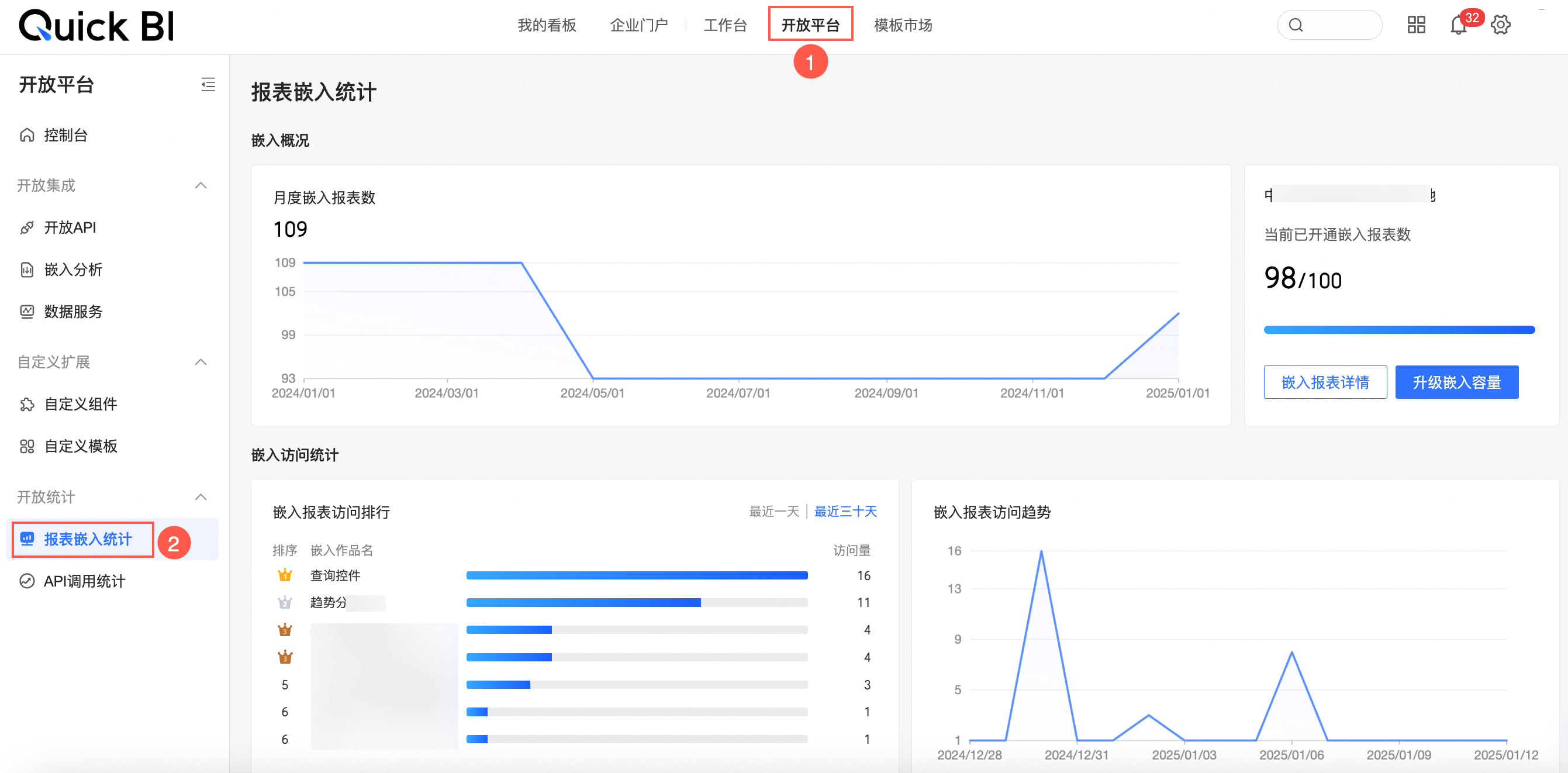
Task: Open the settings gear icon
Action: click(x=1500, y=26)
